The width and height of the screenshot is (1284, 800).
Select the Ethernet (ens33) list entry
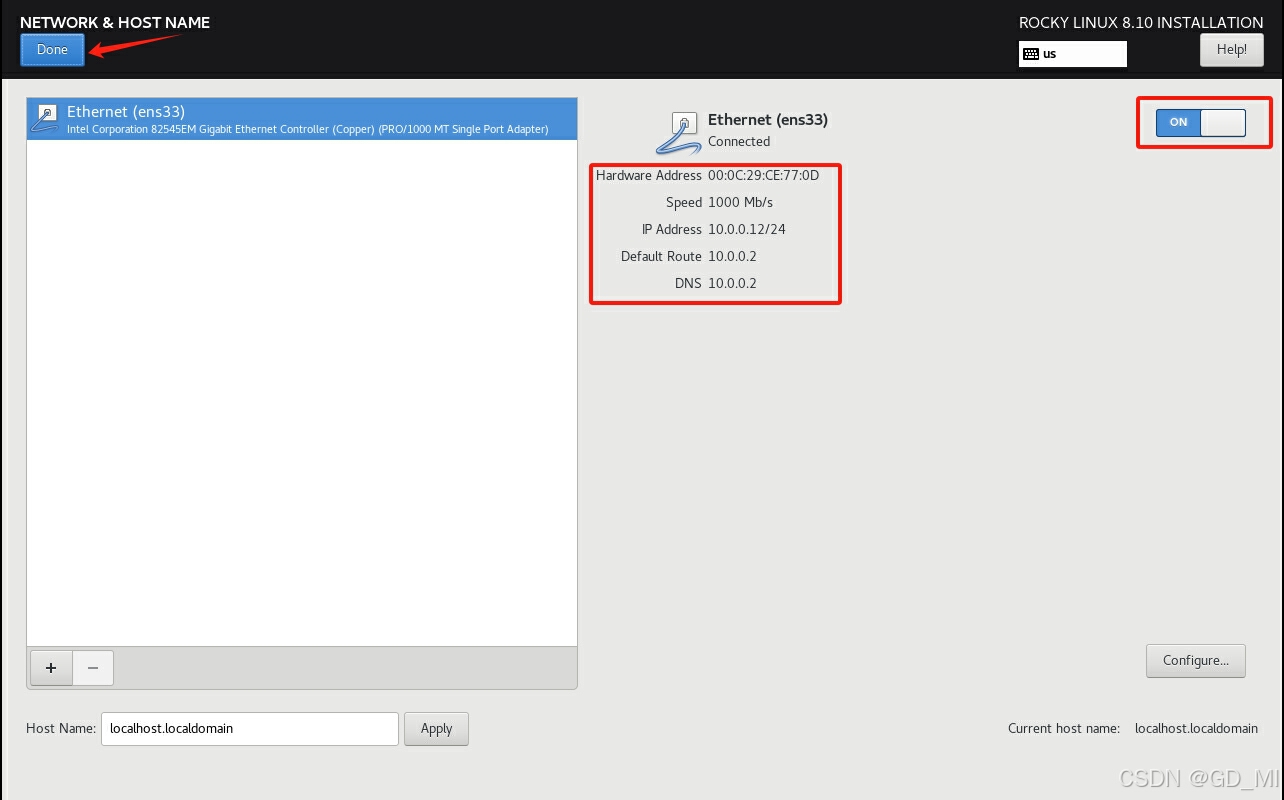302,118
